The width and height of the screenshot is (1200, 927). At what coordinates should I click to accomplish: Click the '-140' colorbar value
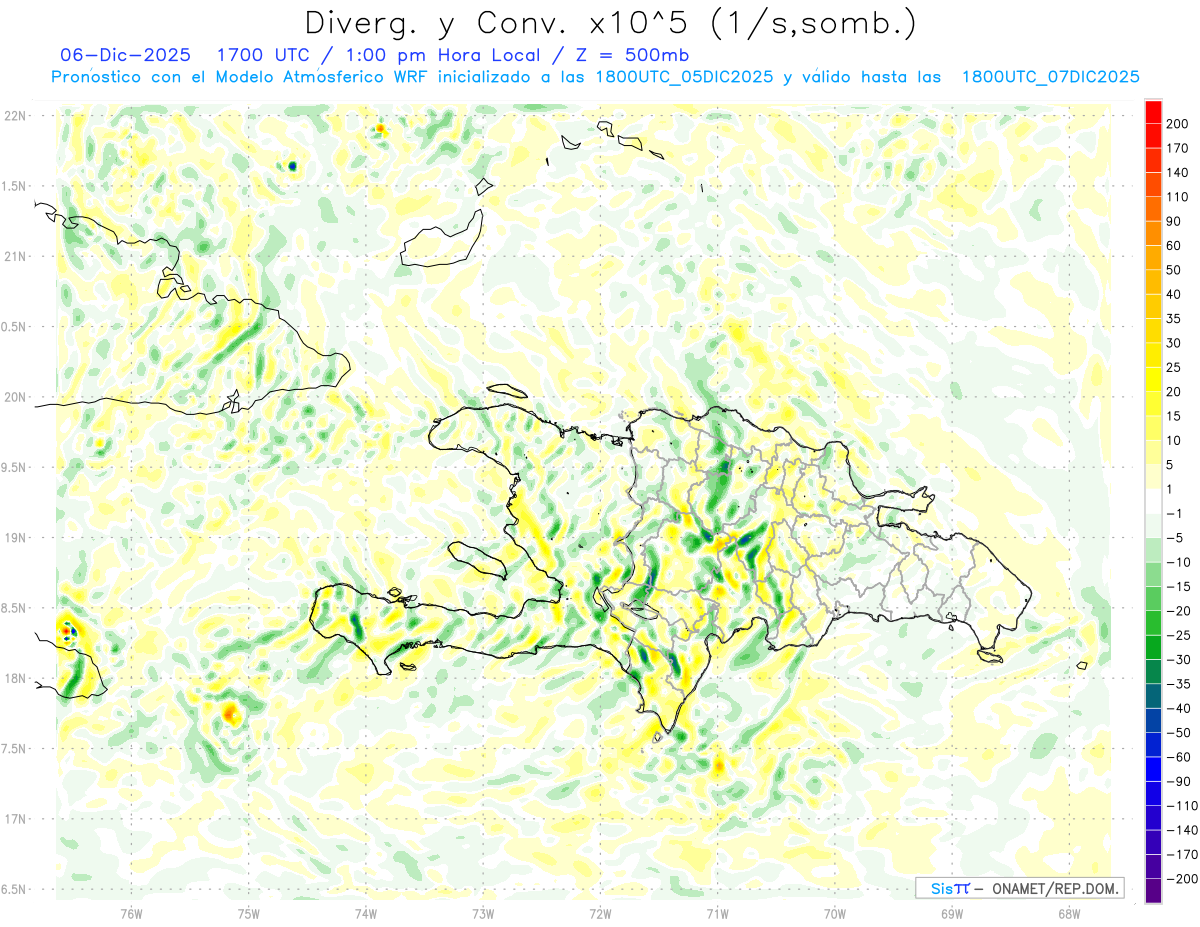[1181, 831]
